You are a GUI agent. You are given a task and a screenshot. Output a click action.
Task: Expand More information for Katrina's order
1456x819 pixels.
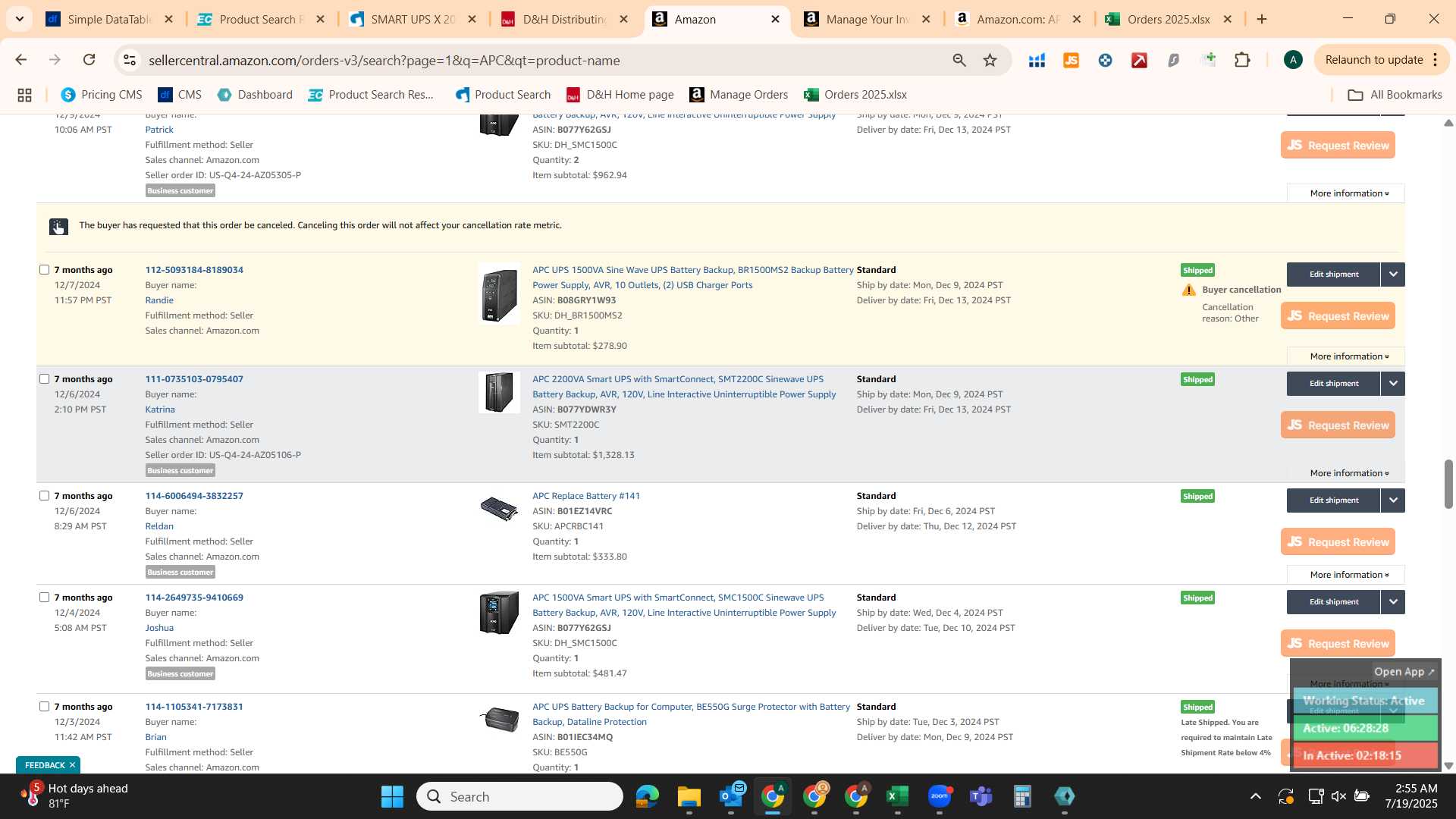1346,473
